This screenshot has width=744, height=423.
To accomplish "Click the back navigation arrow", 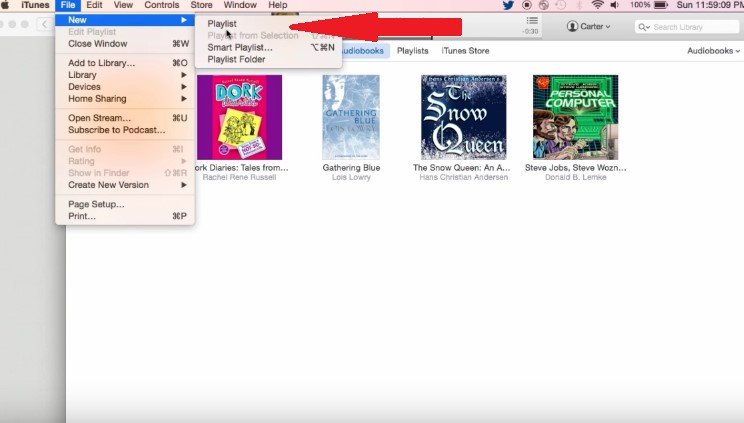I will [x=45, y=24].
